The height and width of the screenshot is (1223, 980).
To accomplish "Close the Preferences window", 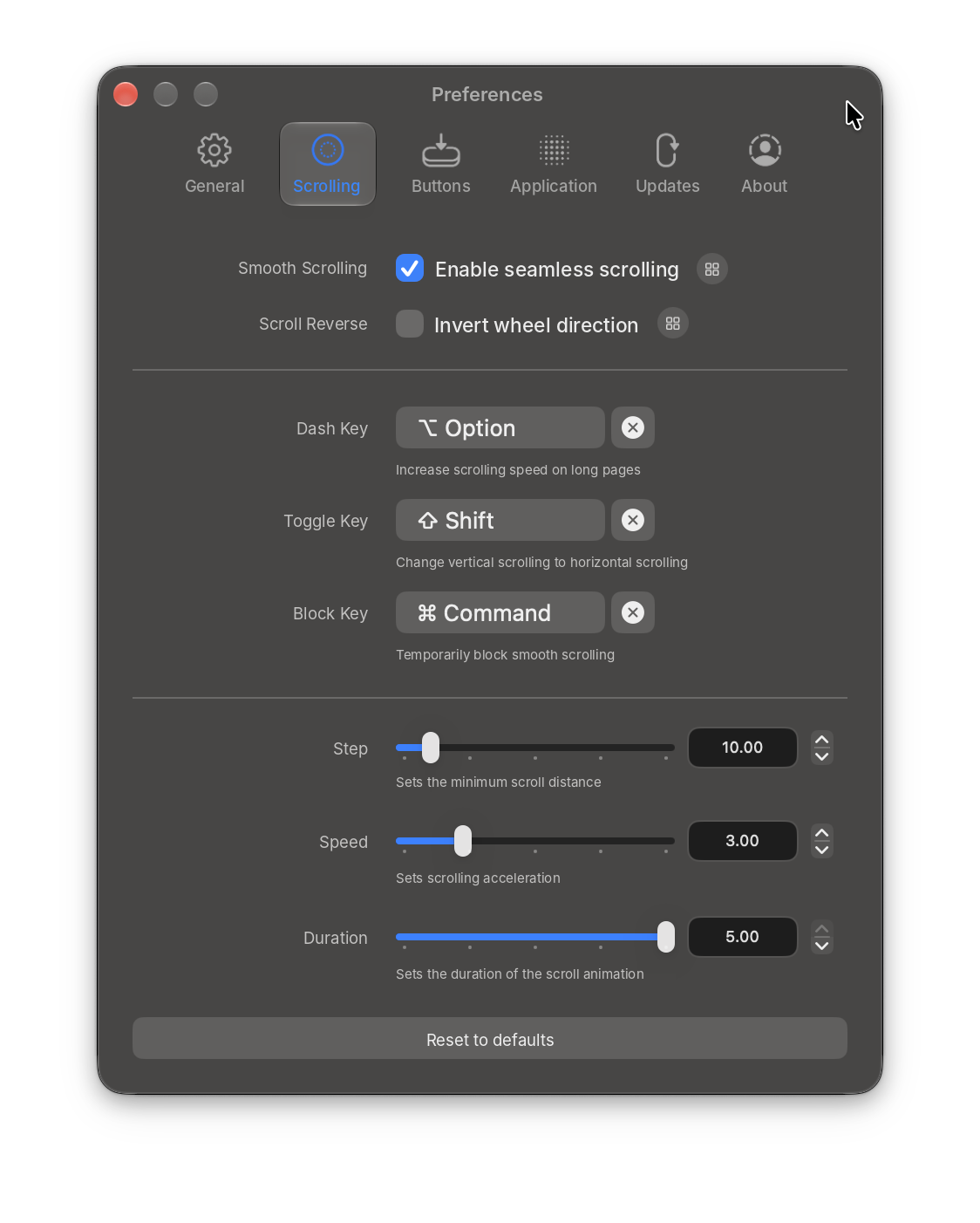I will [126, 94].
